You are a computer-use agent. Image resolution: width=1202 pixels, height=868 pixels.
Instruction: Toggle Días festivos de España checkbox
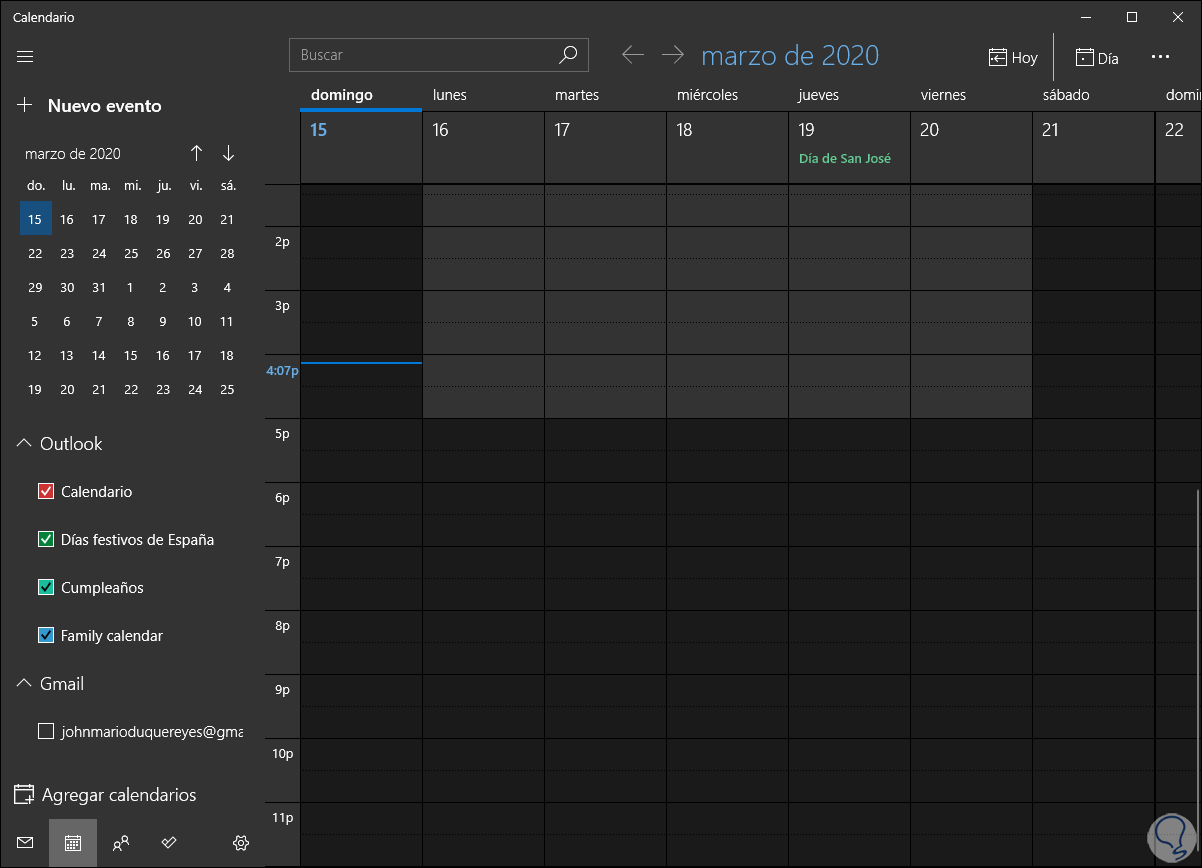click(45, 540)
